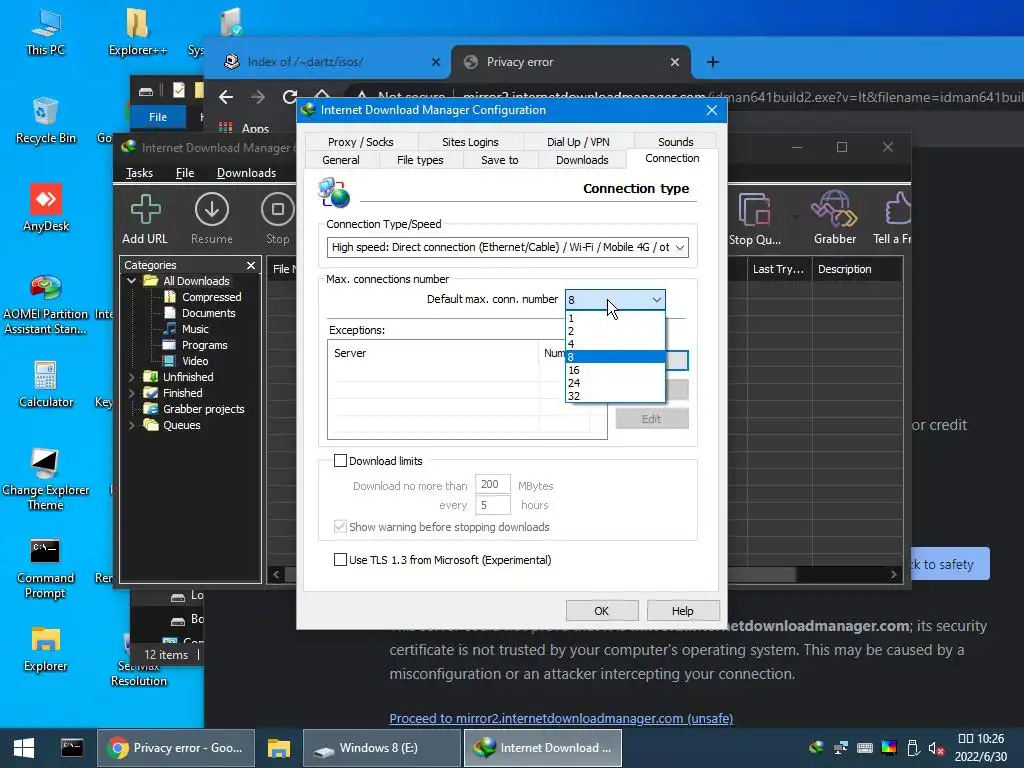
Task: Click muted volume icon in tray
Action: tap(936, 748)
